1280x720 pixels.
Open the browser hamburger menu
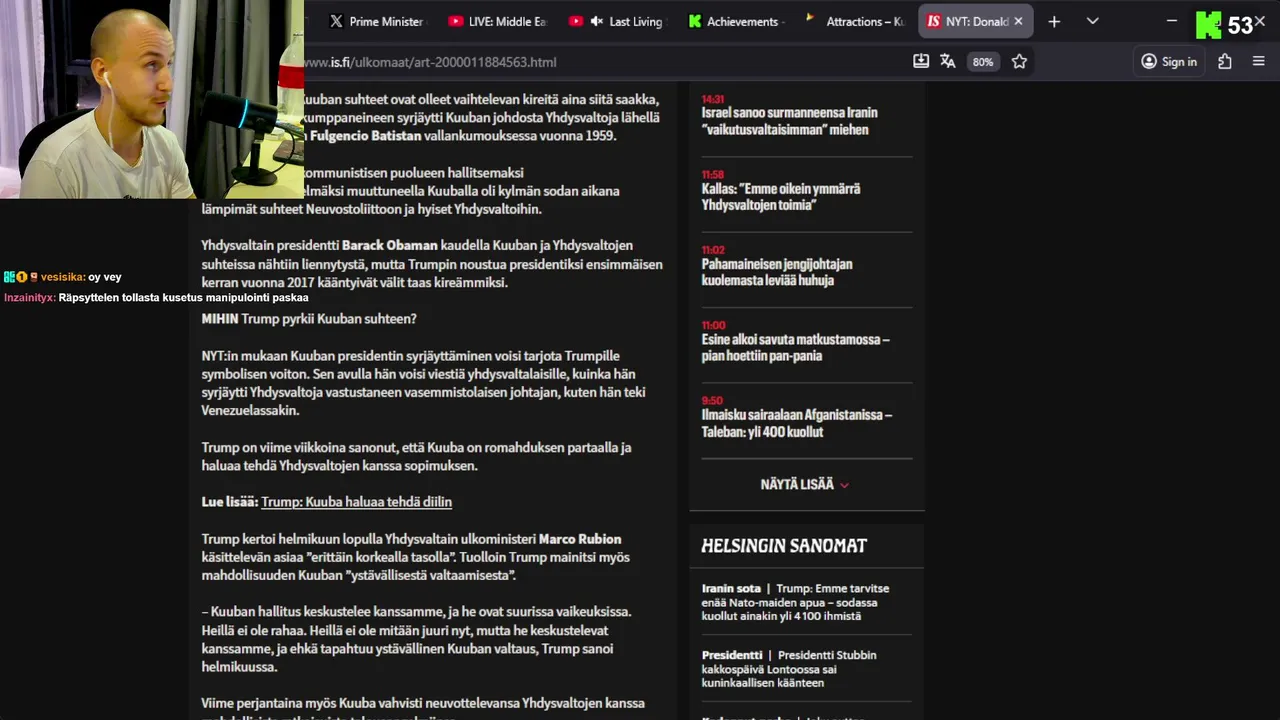1258,61
